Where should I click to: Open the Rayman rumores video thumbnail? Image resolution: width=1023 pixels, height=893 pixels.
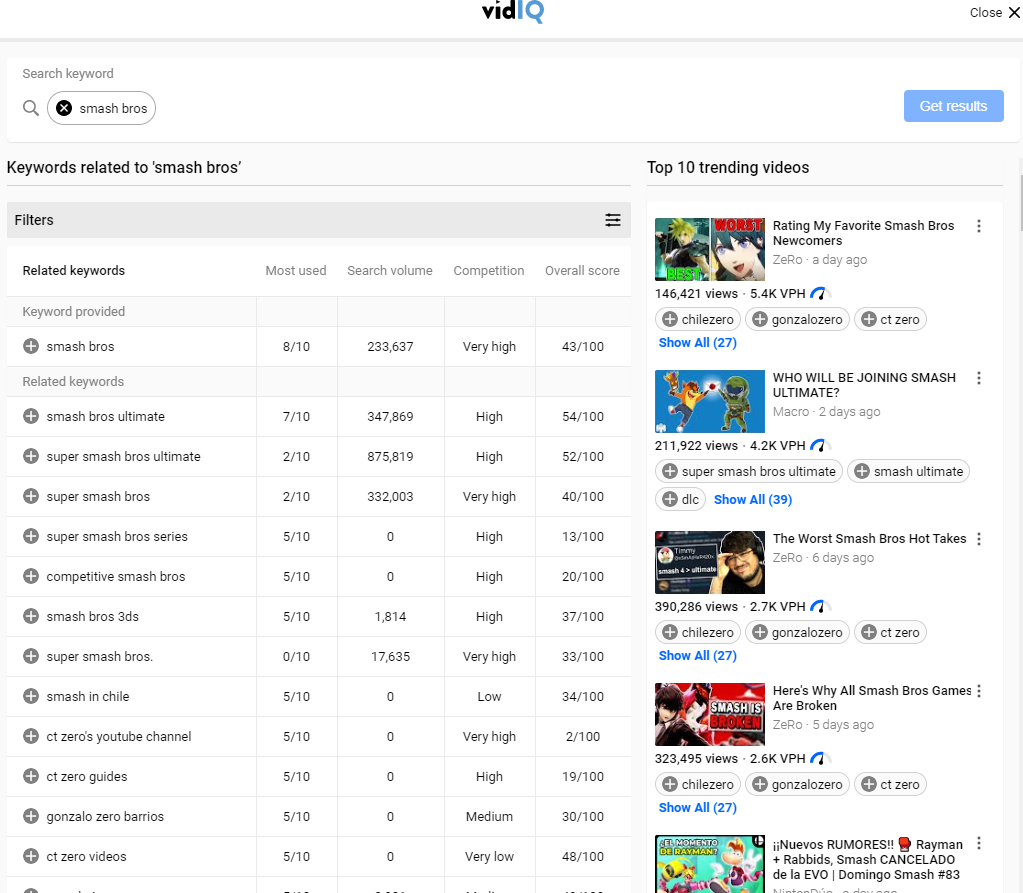click(x=710, y=864)
